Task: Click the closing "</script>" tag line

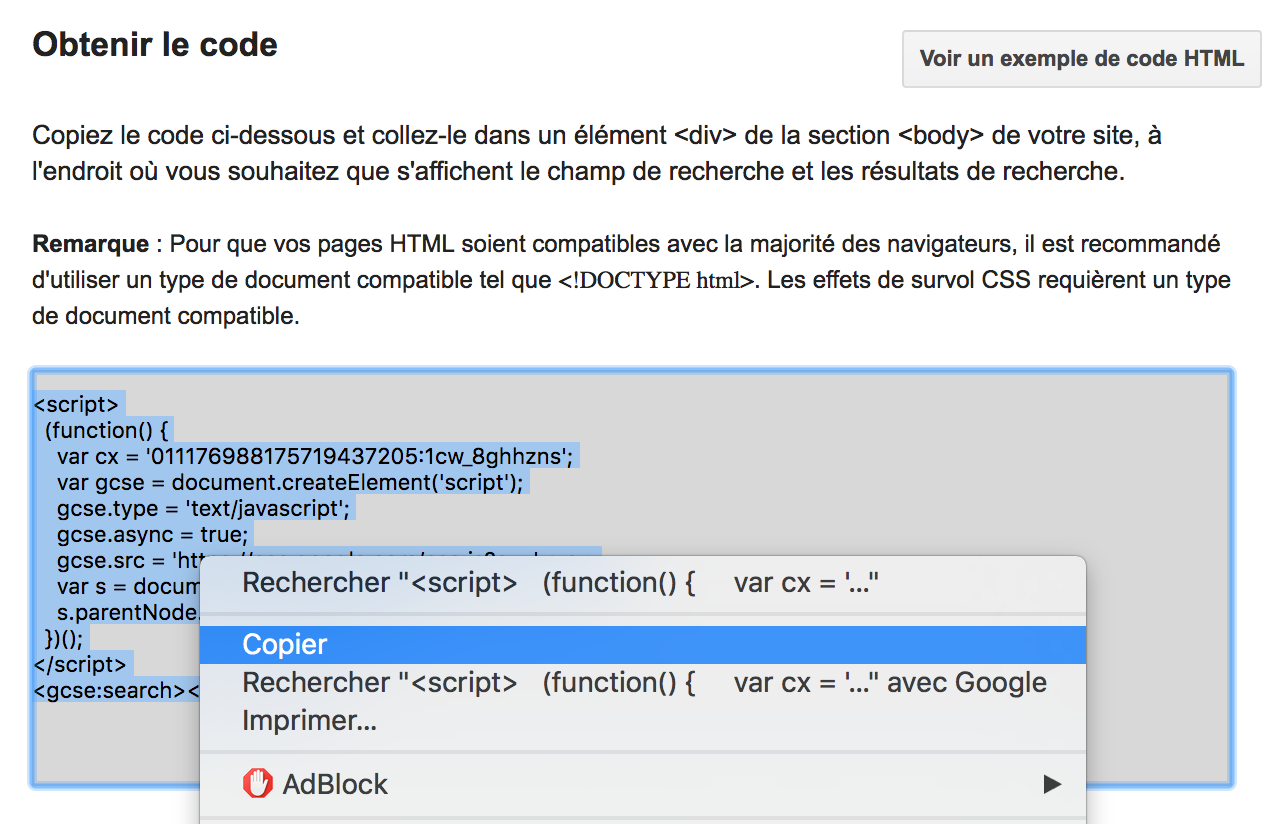Action: coord(80,665)
